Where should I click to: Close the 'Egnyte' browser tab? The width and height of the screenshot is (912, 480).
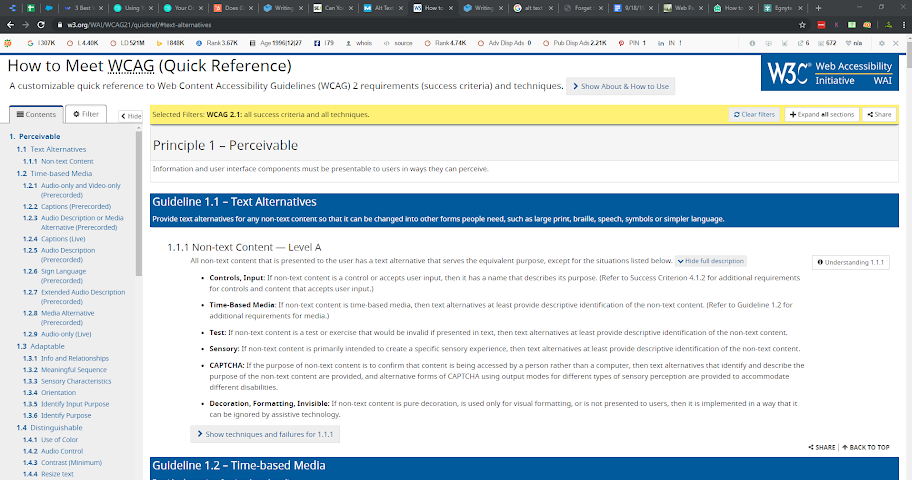[x=801, y=8]
